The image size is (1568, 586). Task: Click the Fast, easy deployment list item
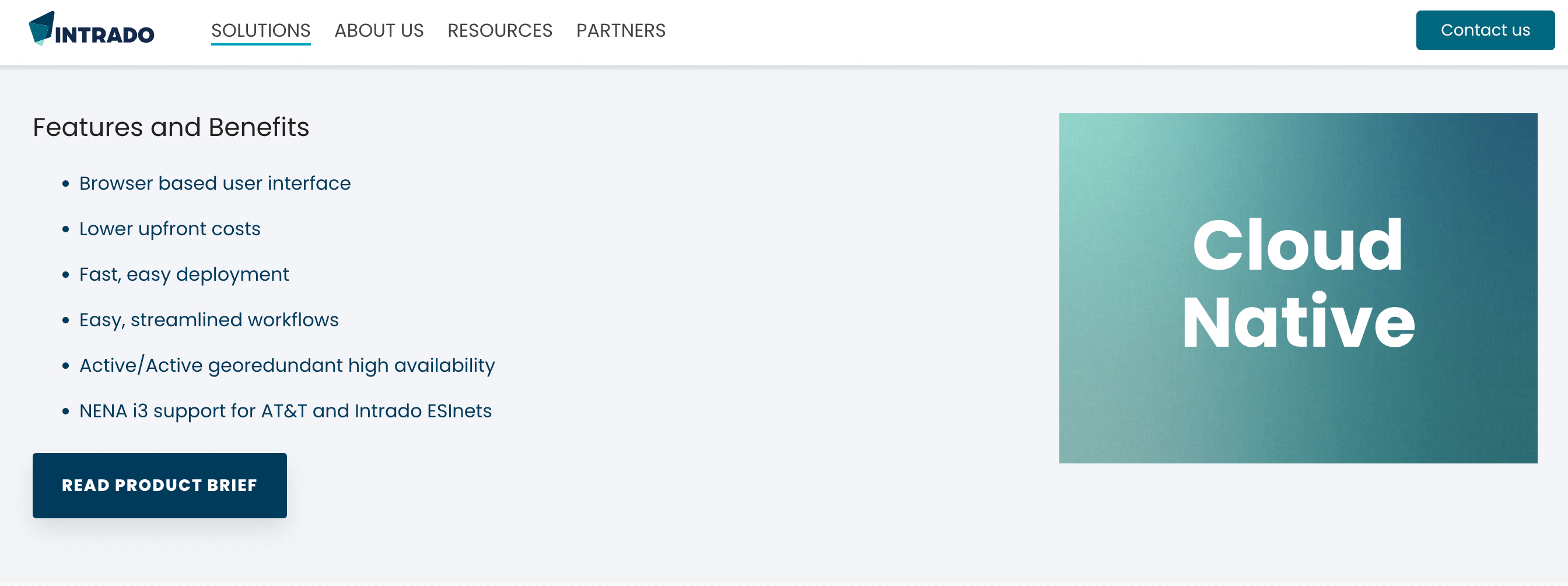(184, 274)
